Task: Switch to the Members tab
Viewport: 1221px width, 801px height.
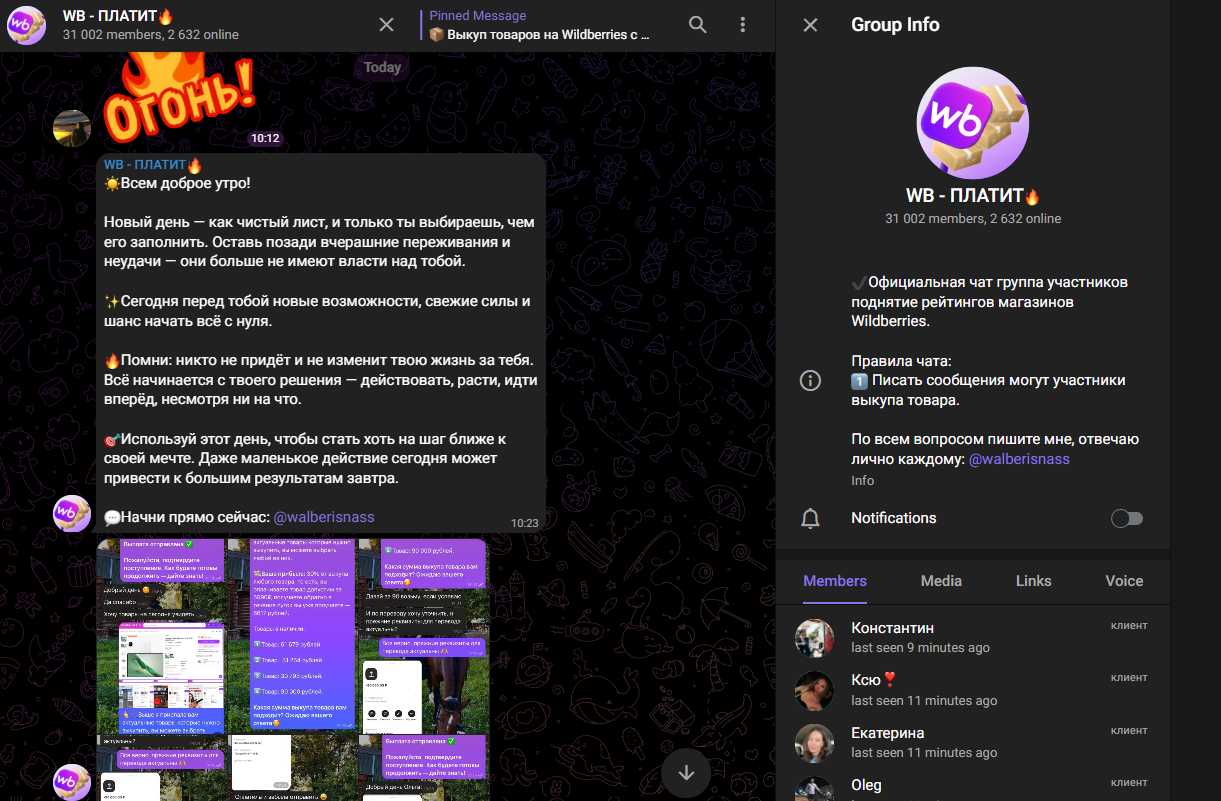Action: tap(835, 581)
